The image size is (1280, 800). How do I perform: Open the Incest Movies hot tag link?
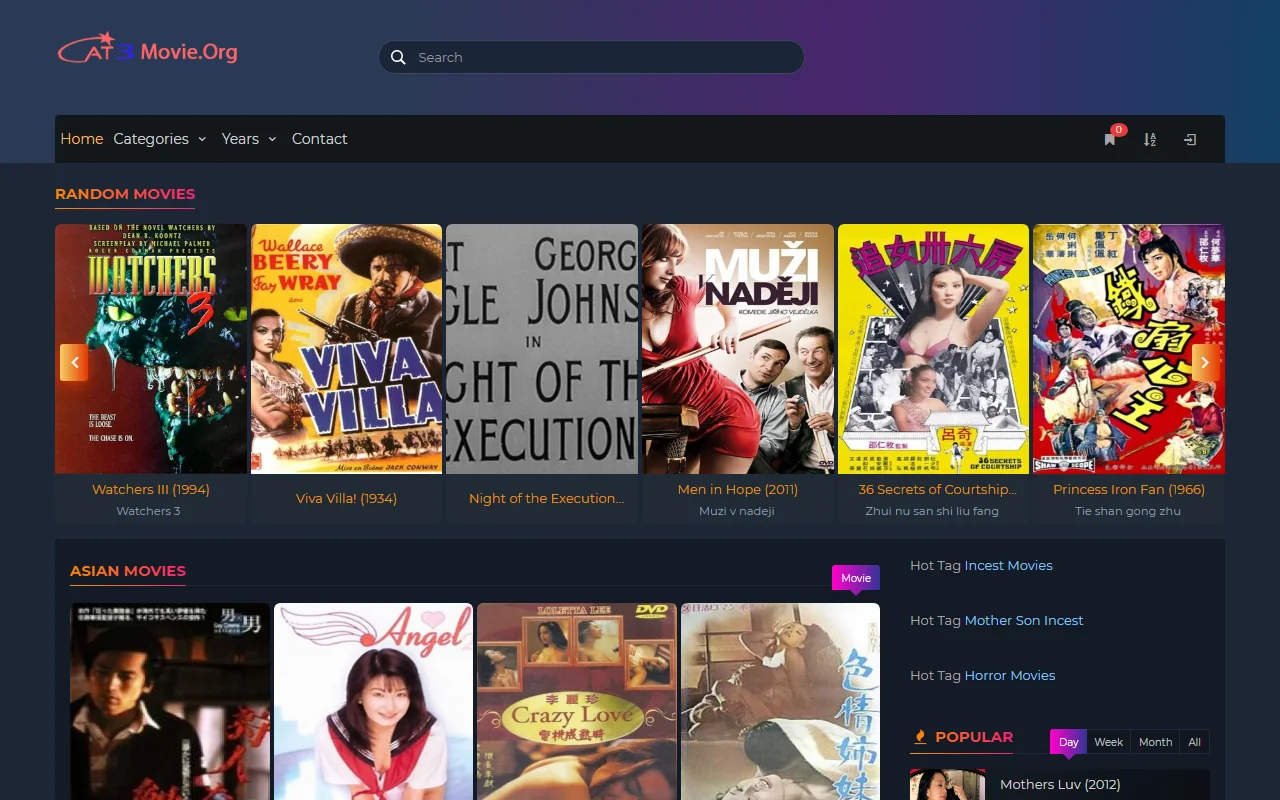pos(1008,565)
